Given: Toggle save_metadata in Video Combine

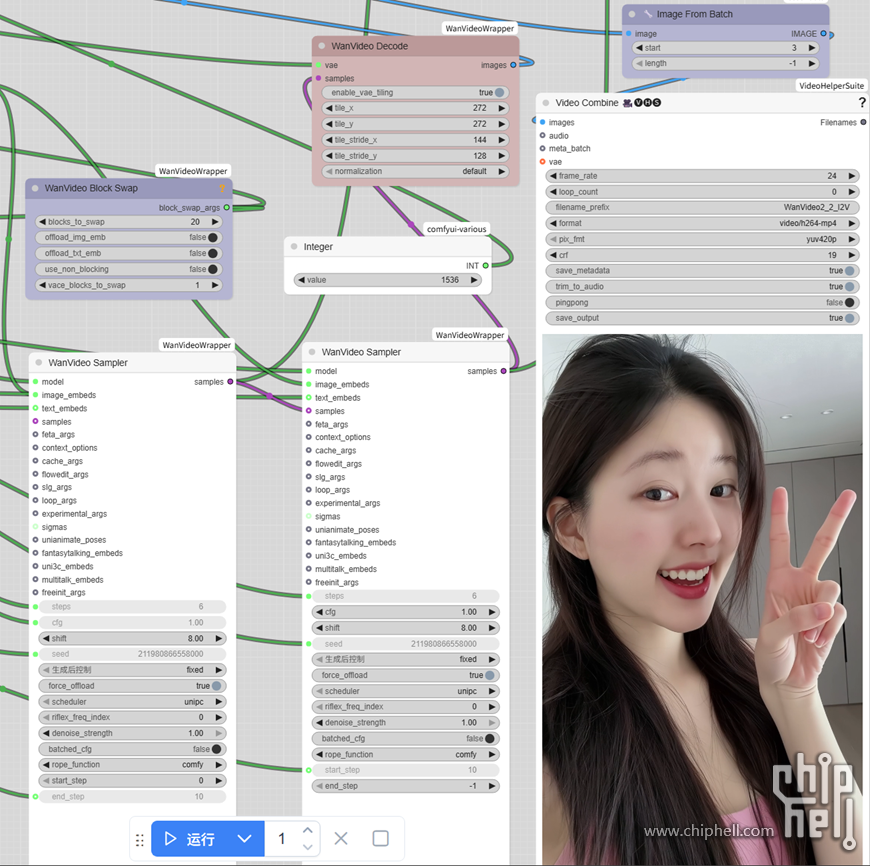Looking at the screenshot, I should pyautogui.click(x=702, y=271).
